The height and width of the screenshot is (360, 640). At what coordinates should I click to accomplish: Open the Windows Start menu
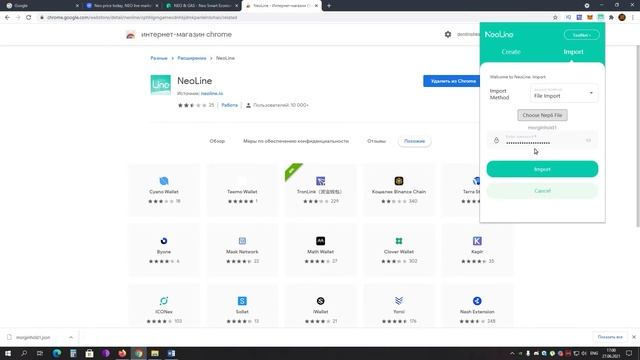tap(7, 353)
